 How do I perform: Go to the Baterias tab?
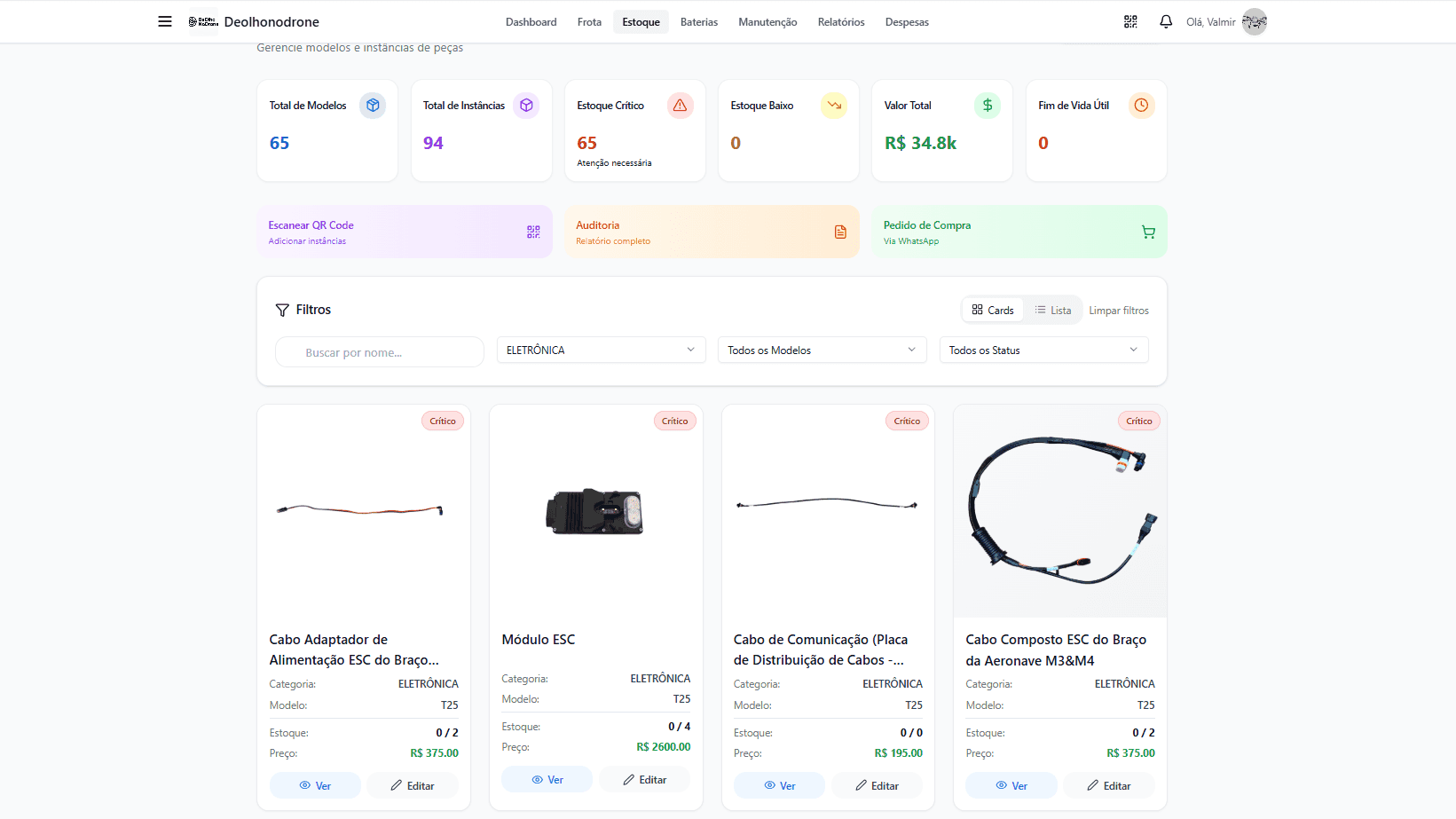pos(698,22)
